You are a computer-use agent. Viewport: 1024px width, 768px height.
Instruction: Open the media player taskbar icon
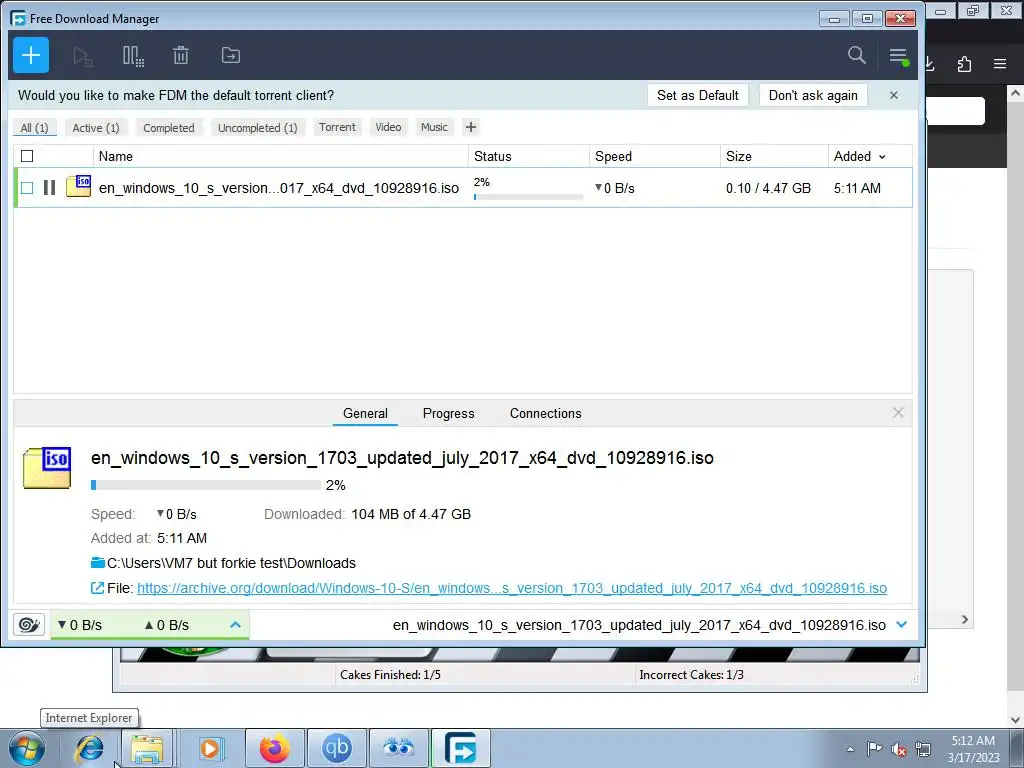coord(211,748)
